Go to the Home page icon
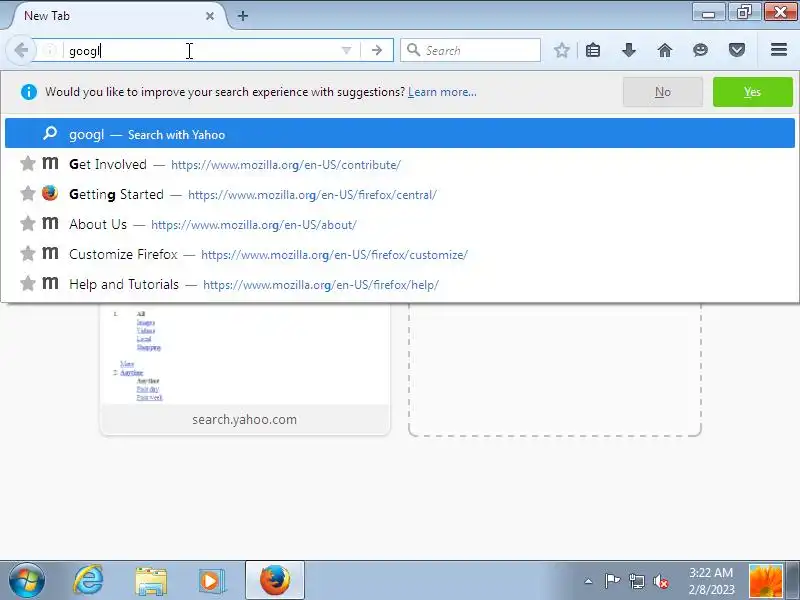The width and height of the screenshot is (800, 600). tap(664, 50)
